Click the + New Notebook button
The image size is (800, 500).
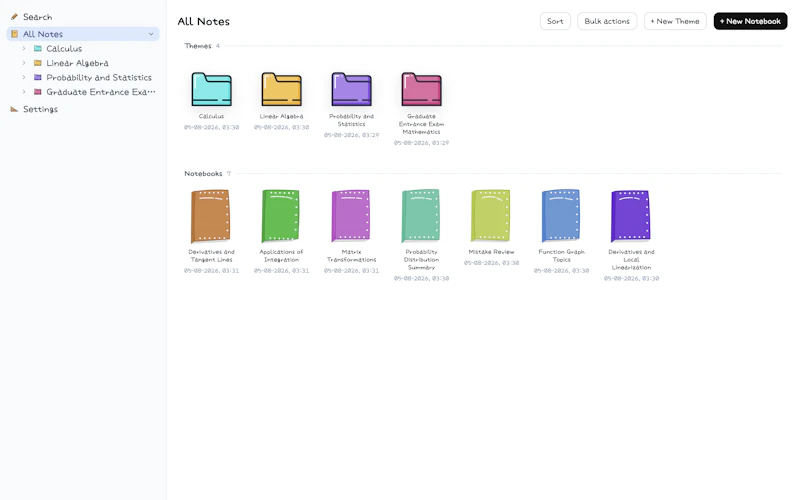(750, 21)
